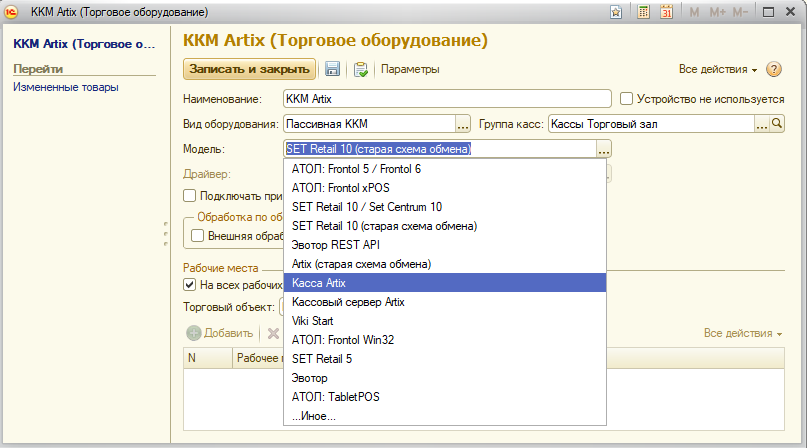This screenshot has height=448, width=807.
Task: Open 'Измененные товары' link in sidebar
Action: coord(66,87)
